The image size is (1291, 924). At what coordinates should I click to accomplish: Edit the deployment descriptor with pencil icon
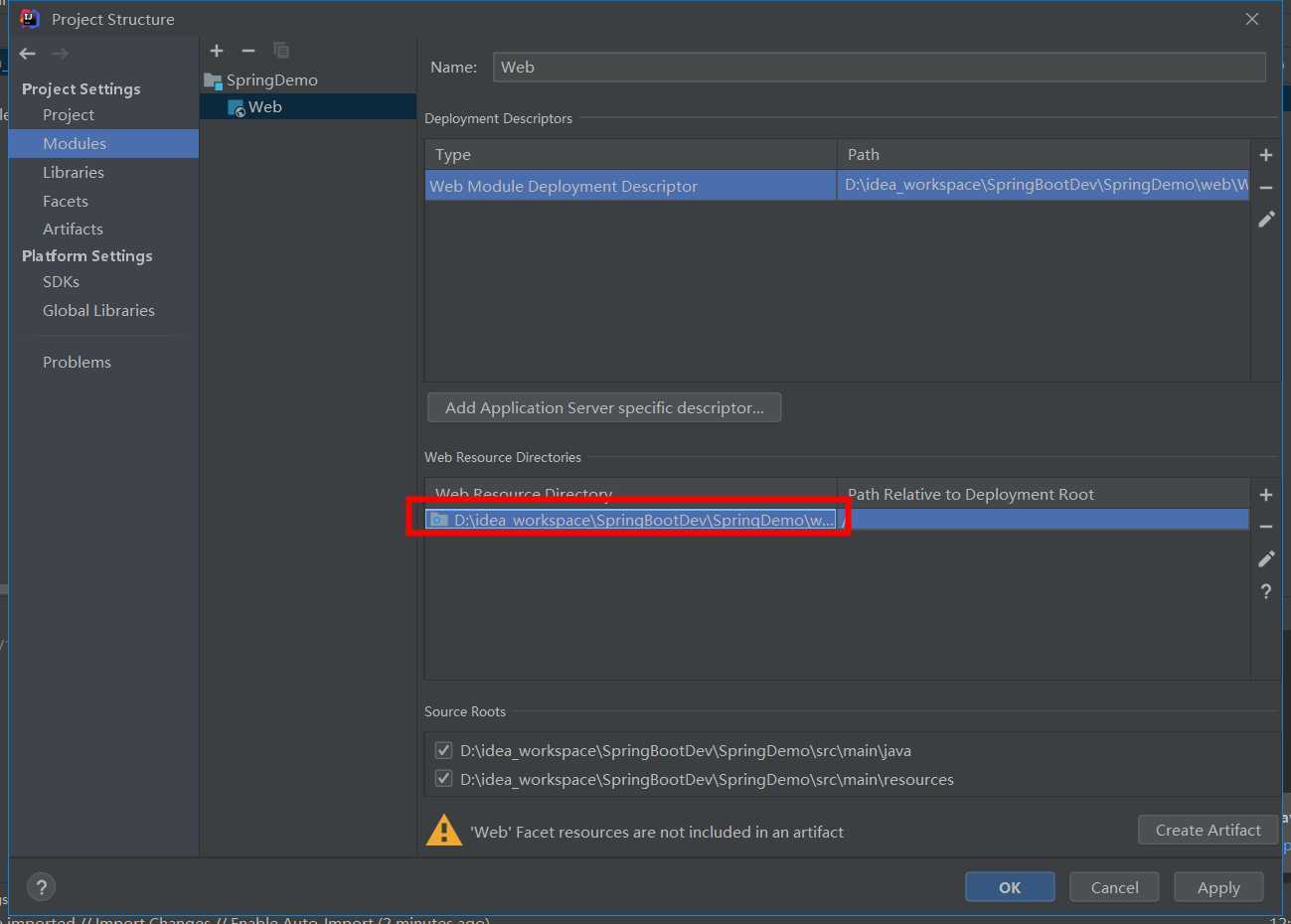click(x=1266, y=219)
